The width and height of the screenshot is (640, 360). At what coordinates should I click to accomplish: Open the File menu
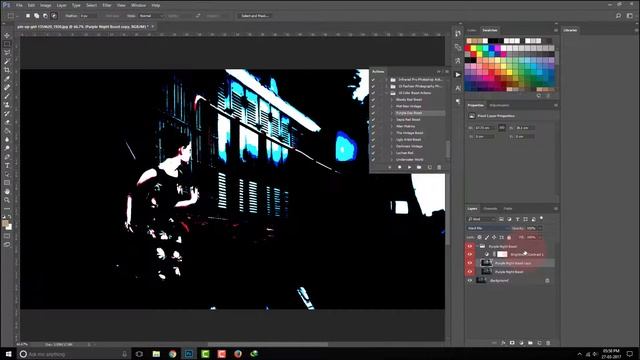click(x=19, y=5)
